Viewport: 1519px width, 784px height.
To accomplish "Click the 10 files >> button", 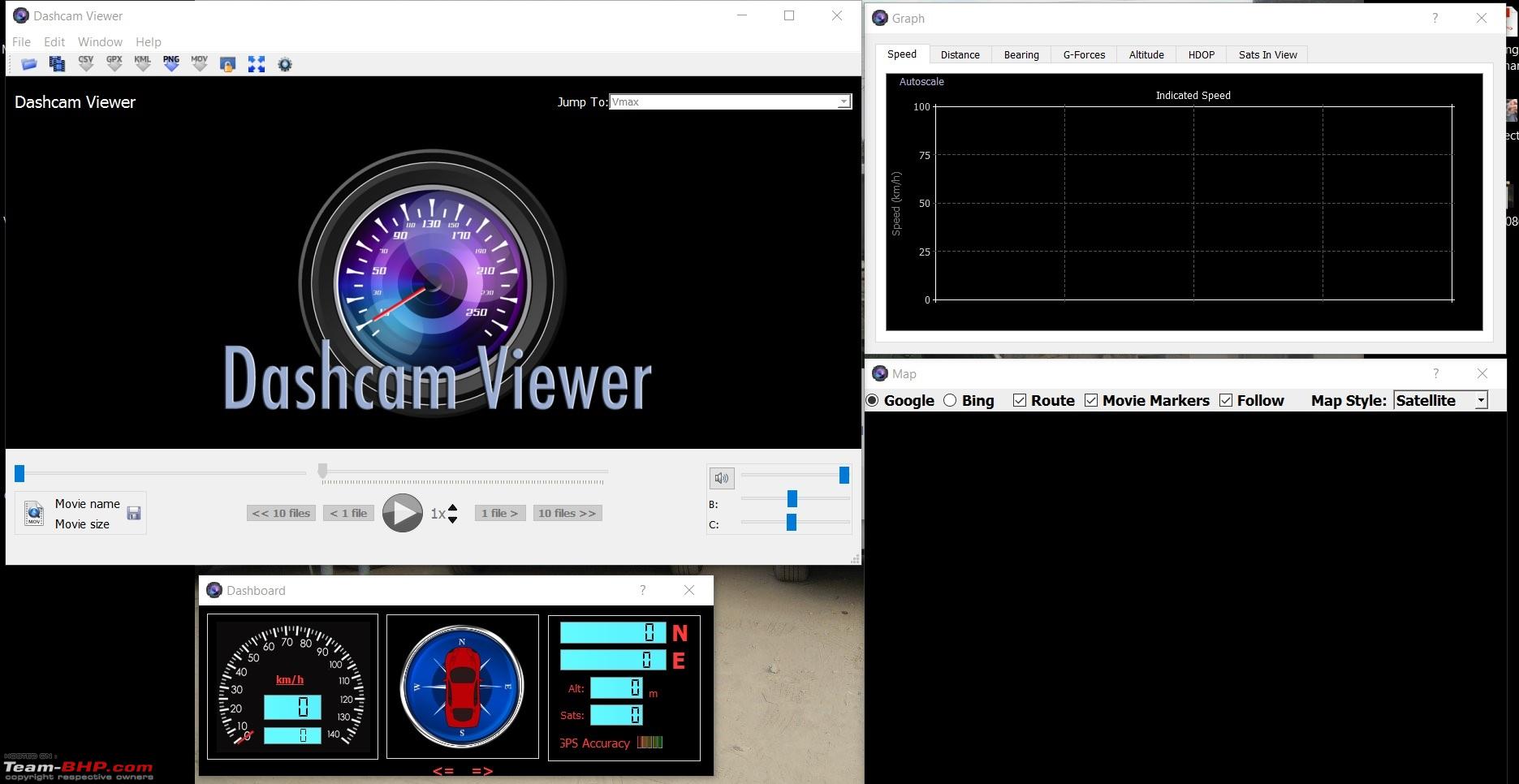I will tap(567, 513).
